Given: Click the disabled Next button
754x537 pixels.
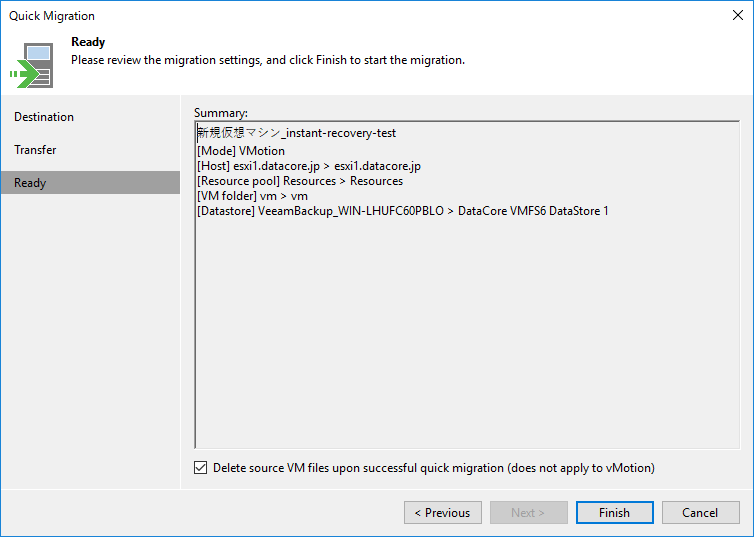Looking at the screenshot, I should [528, 512].
